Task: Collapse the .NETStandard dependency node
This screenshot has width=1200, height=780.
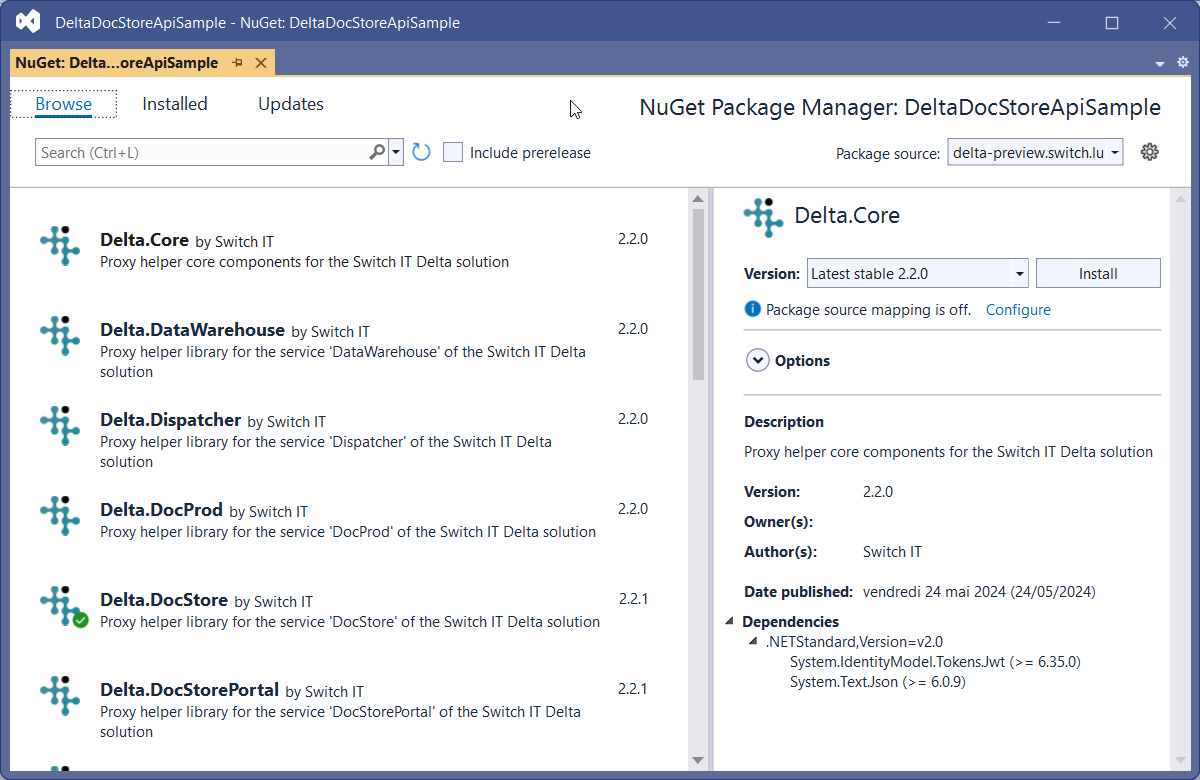Action: click(754, 642)
